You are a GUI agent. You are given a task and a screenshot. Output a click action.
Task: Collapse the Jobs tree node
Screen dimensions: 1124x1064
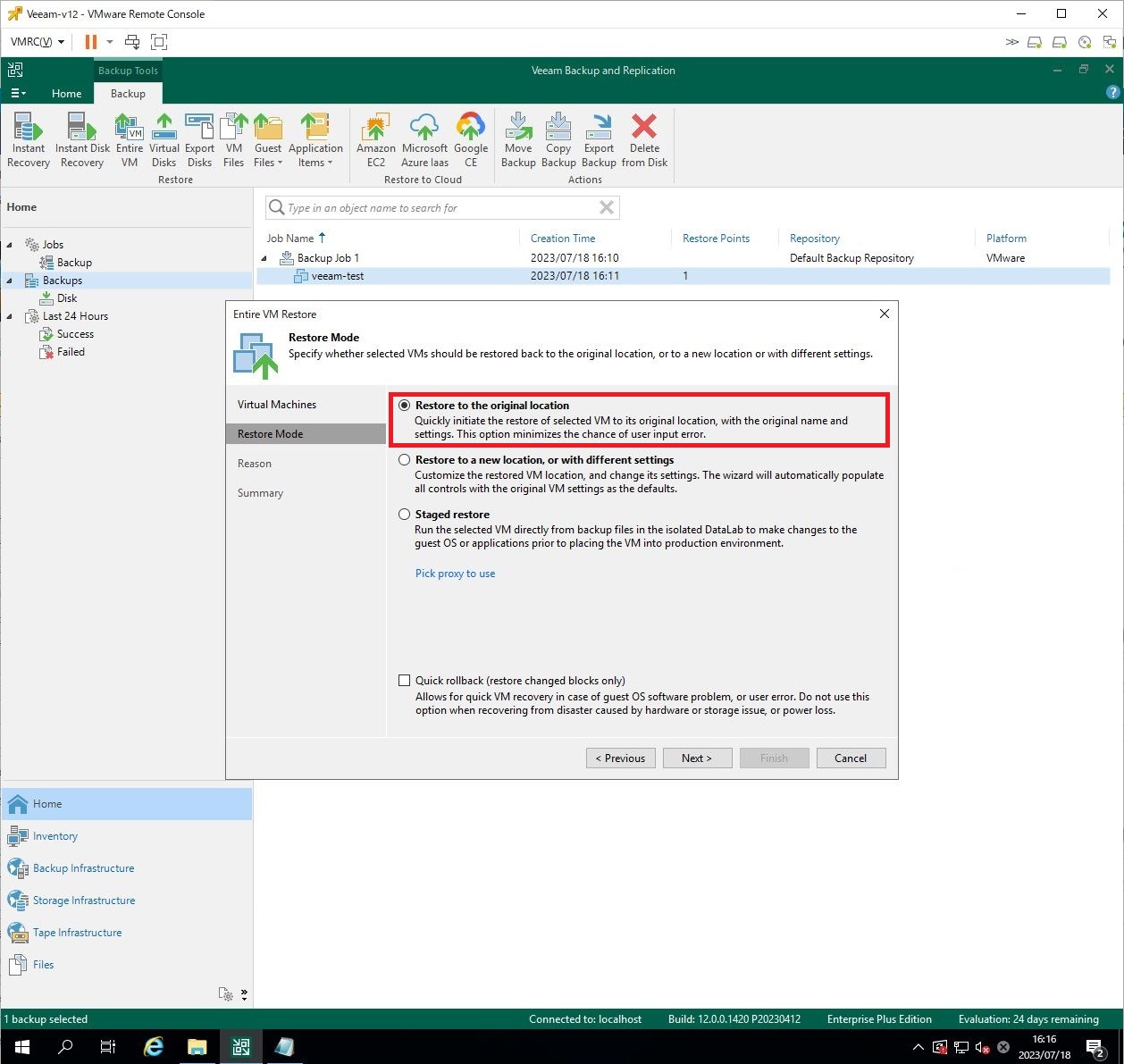pos(10,245)
